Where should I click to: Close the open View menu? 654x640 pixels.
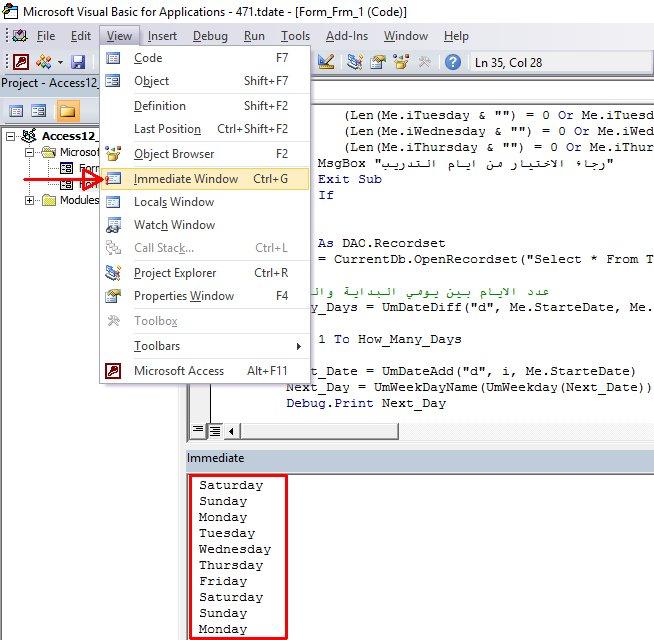pos(119,36)
